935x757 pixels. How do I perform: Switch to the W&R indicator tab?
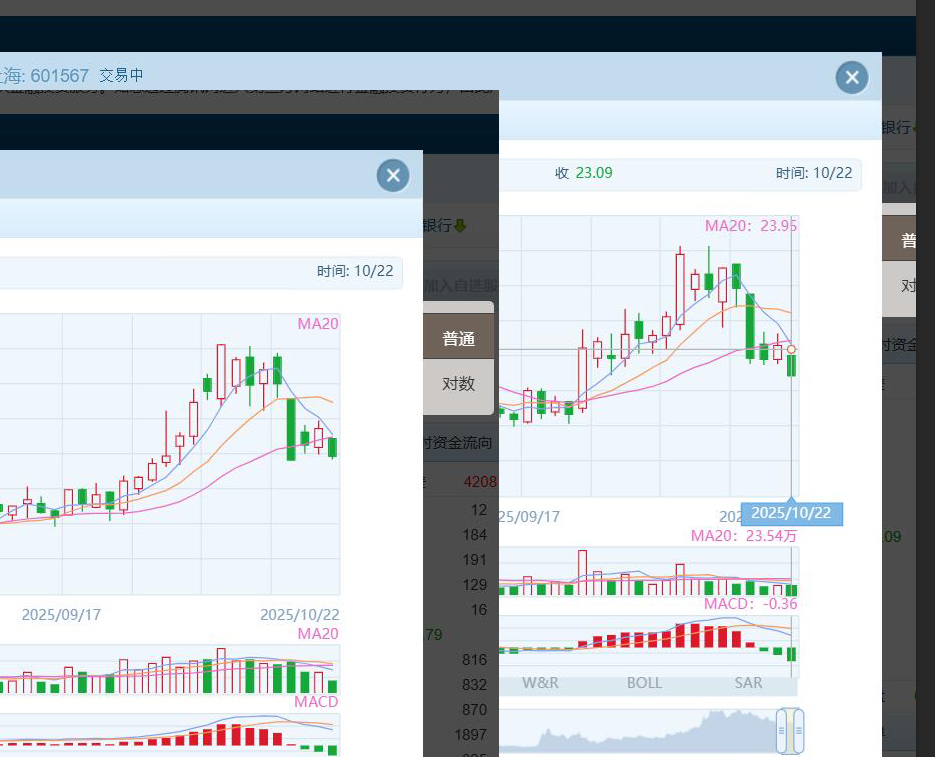pyautogui.click(x=540, y=682)
